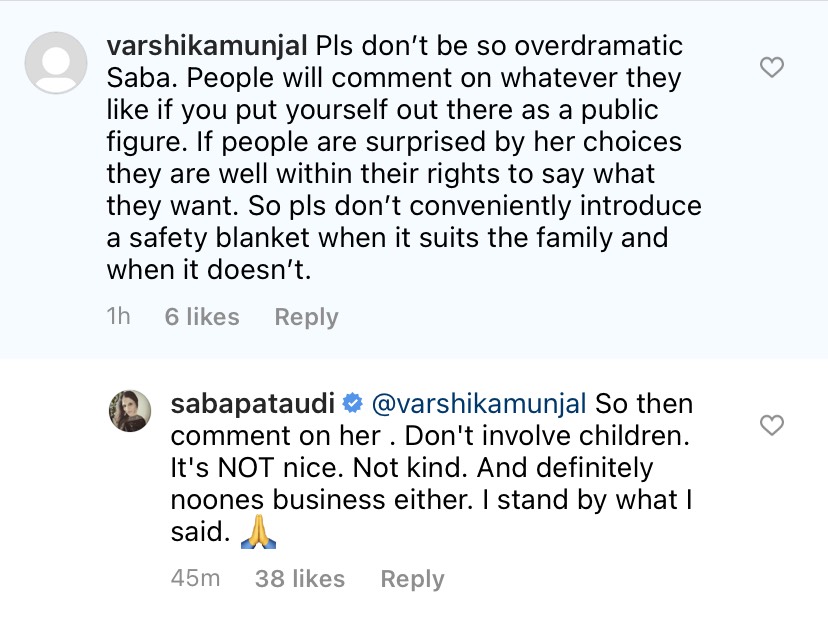The height and width of the screenshot is (618, 828).
Task: Show who gave 38 likes
Action: pyautogui.click(x=300, y=578)
